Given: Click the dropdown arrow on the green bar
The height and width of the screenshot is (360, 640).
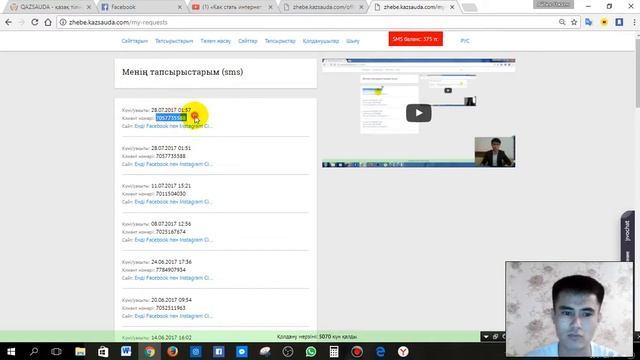Looking at the screenshot, I should pyautogui.click(x=486, y=337).
